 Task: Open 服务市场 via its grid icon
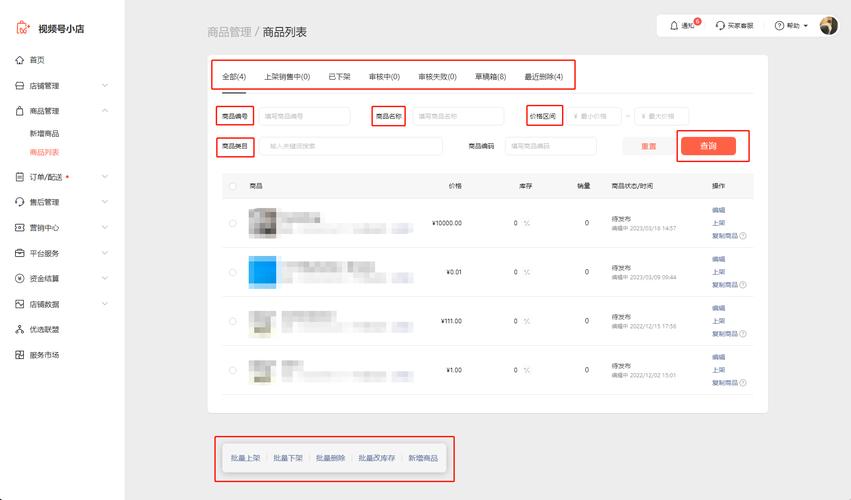pyautogui.click(x=20, y=355)
